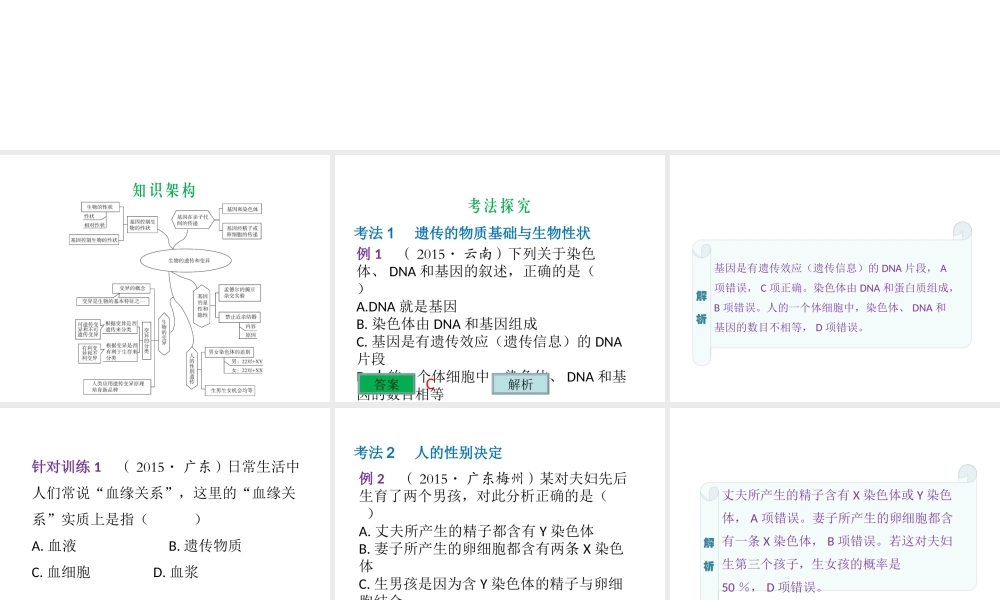1000x600 pixels.
Task: Select option B. 妻子所产生的卵细胞 text
Action: [x=490, y=557]
